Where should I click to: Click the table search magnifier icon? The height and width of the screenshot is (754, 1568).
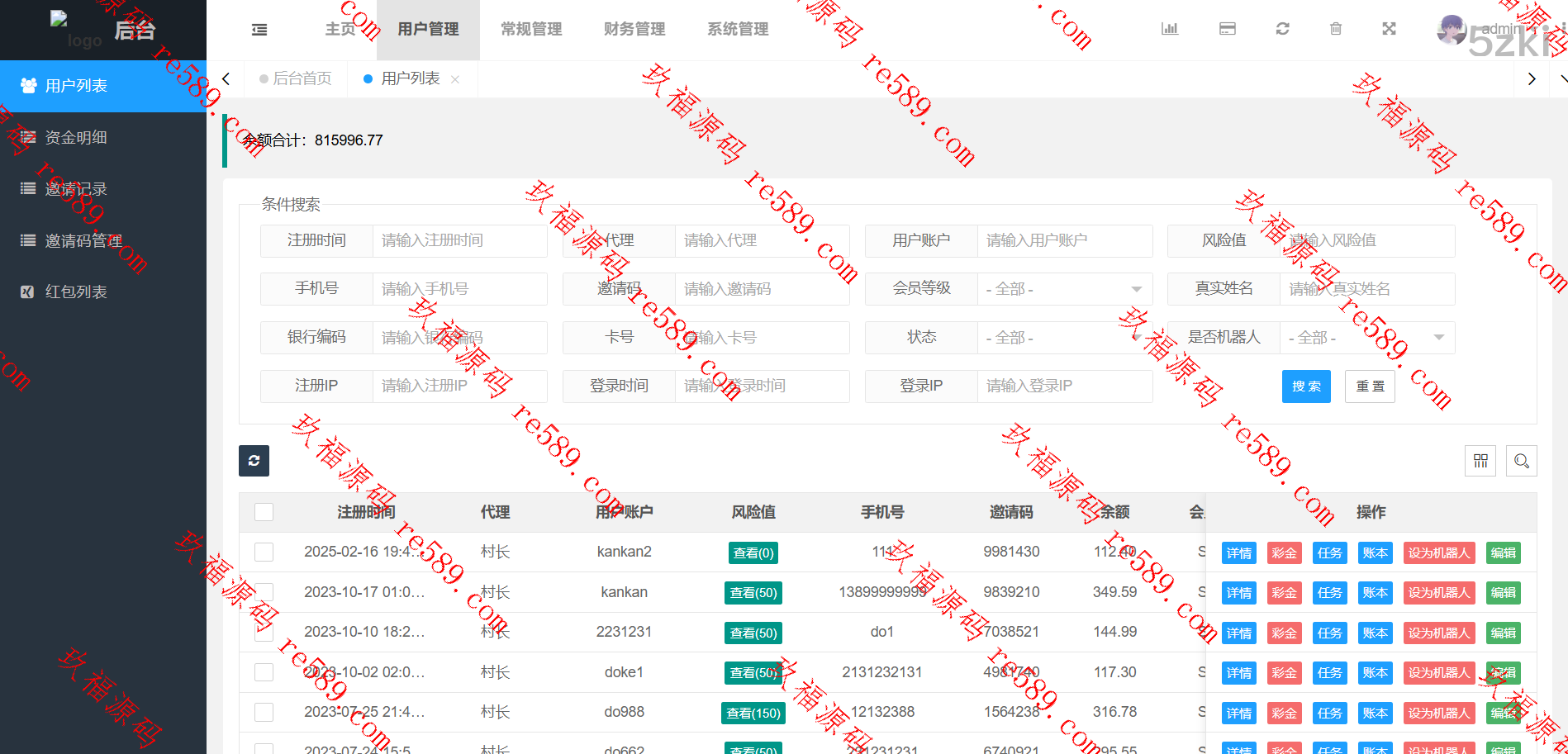1521,461
